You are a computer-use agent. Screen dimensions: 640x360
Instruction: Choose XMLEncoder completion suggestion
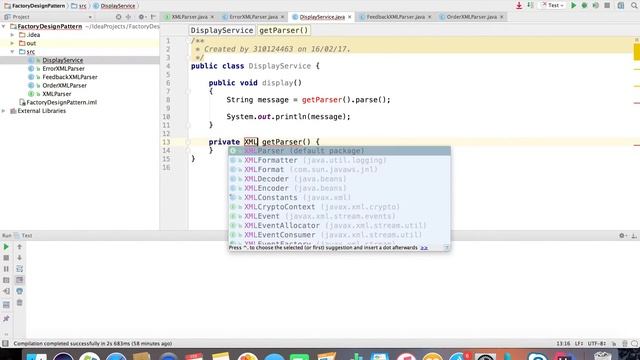click(x=339, y=188)
